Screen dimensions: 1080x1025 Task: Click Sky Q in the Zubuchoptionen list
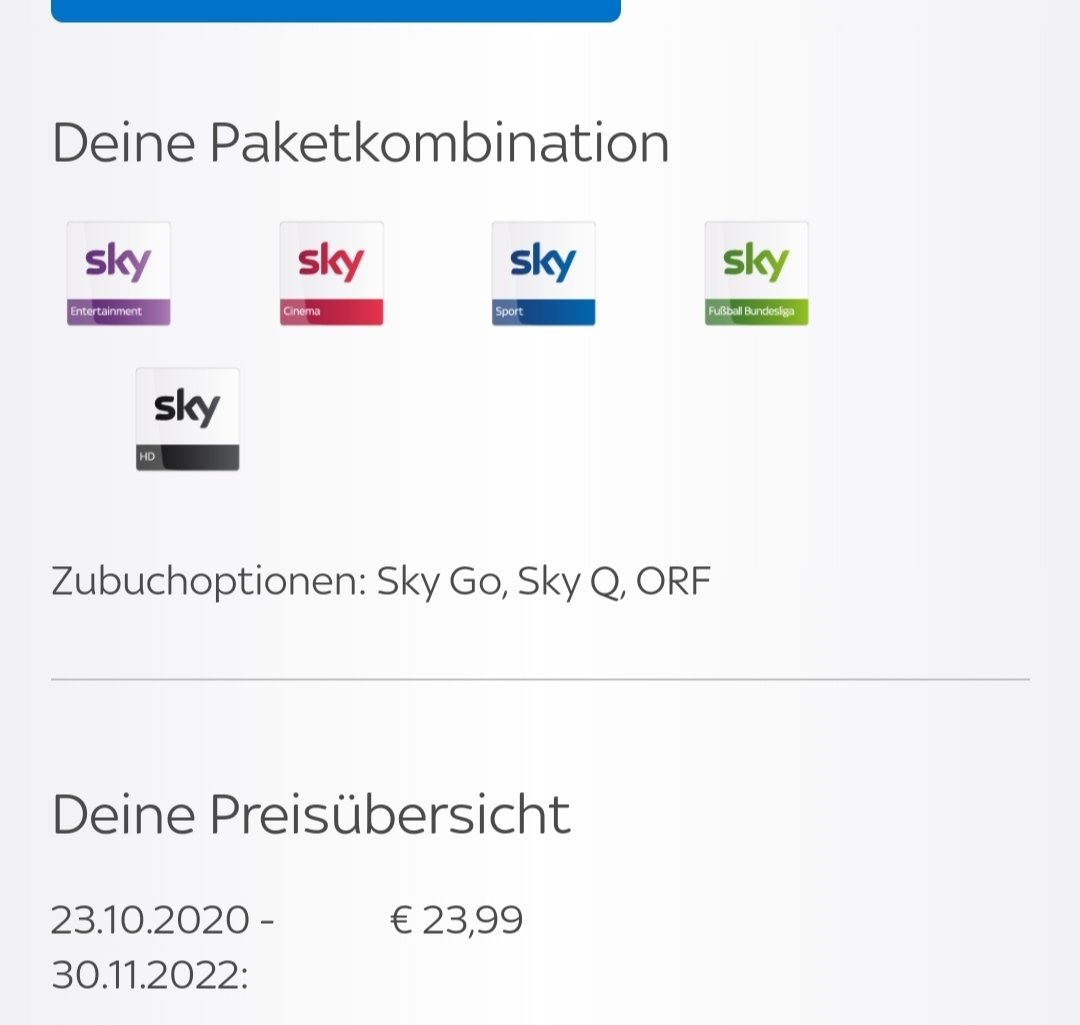click(x=571, y=582)
